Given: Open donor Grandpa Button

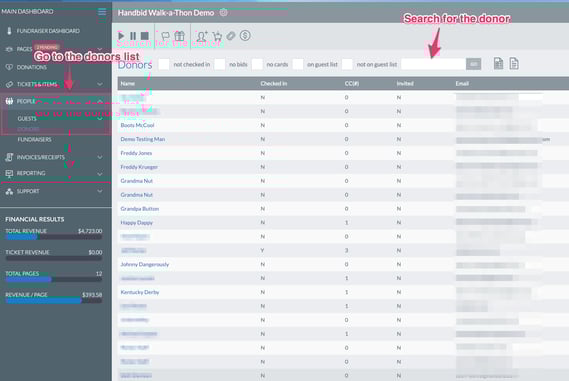Looking at the screenshot, I should click(140, 209).
